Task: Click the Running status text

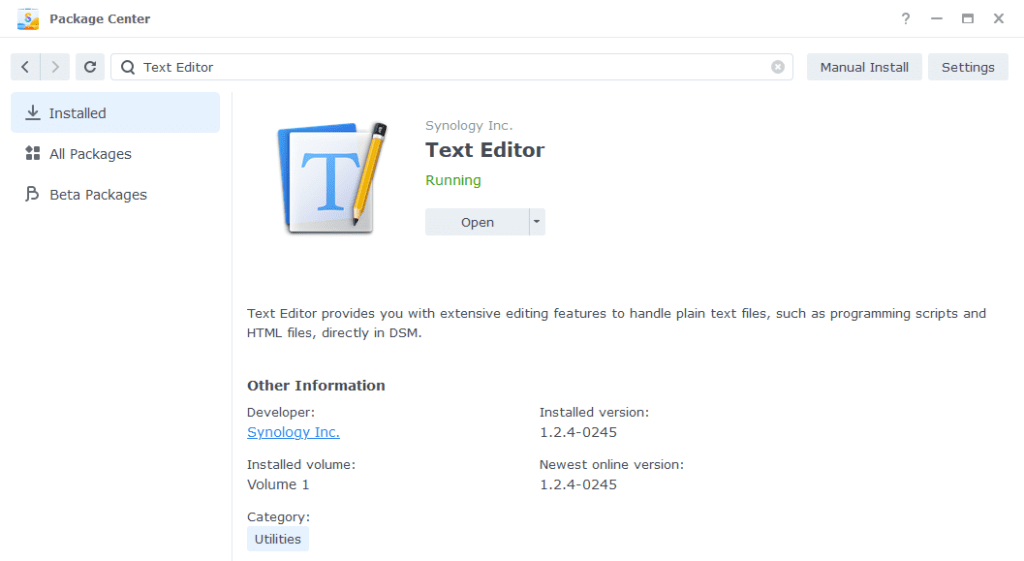Action: click(453, 180)
